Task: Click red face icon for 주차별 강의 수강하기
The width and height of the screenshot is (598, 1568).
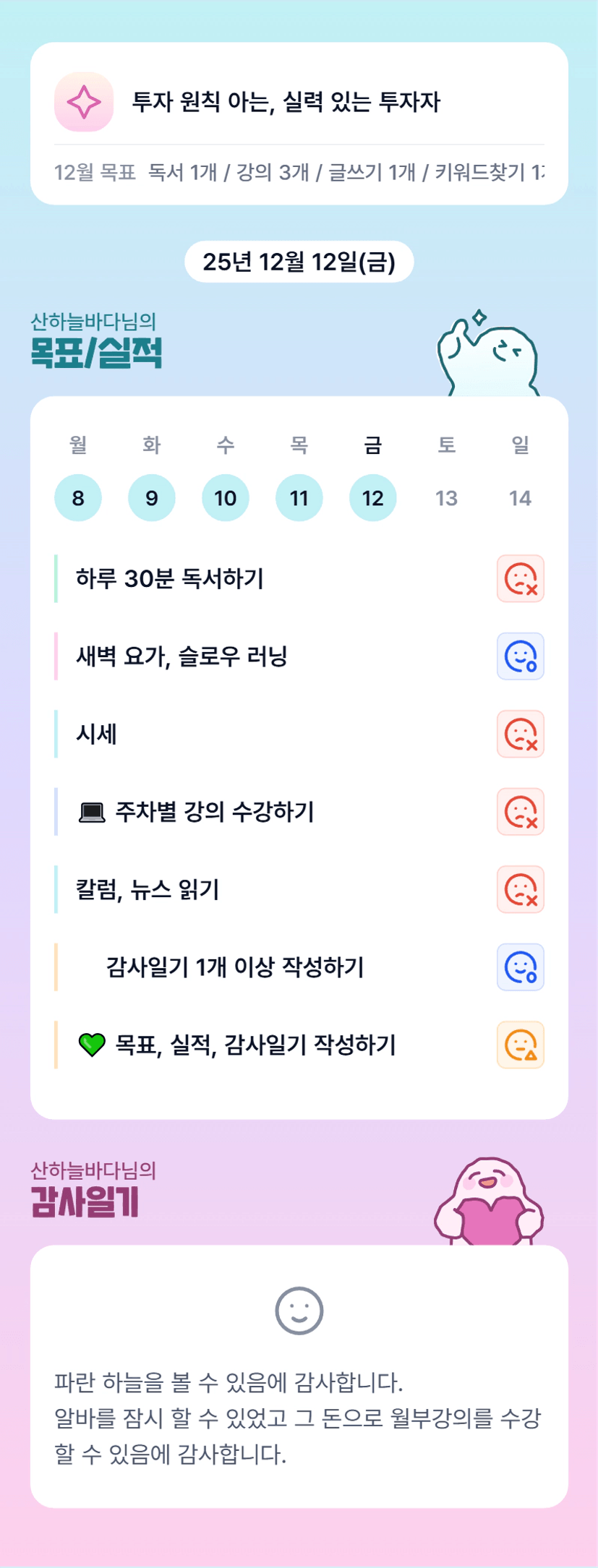Action: (x=520, y=812)
